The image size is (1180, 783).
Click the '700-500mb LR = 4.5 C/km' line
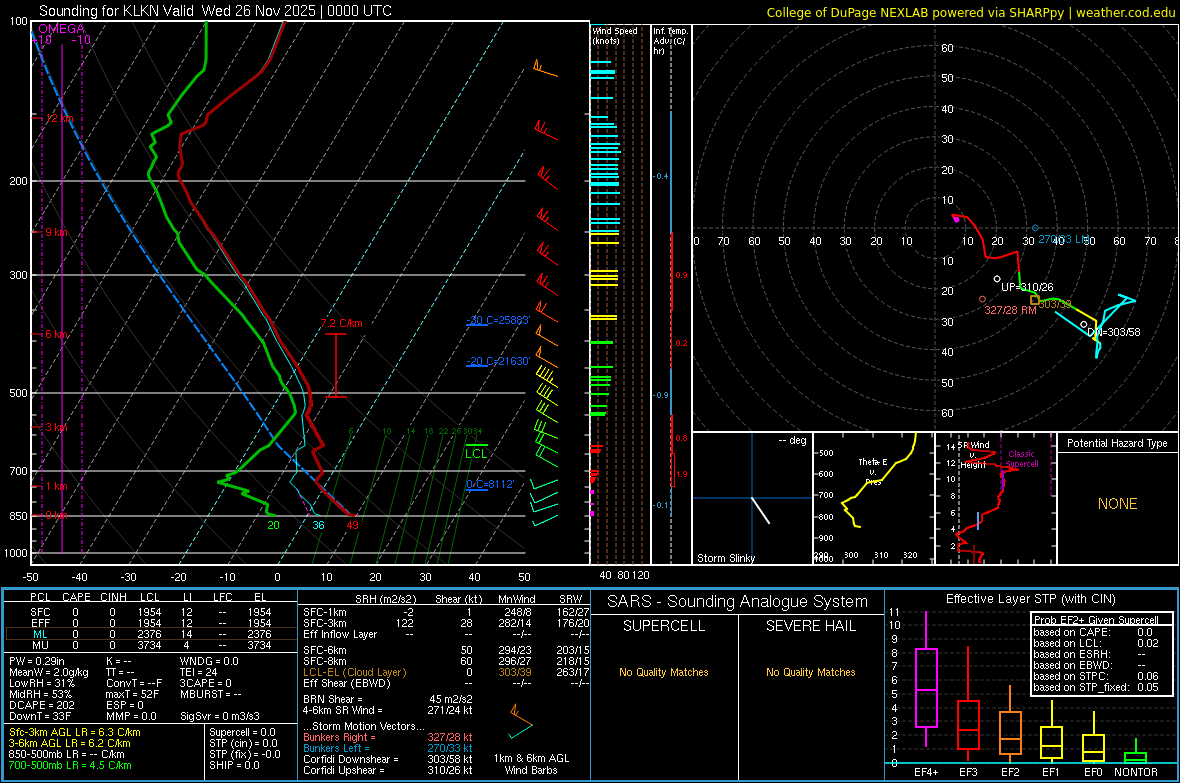point(70,765)
